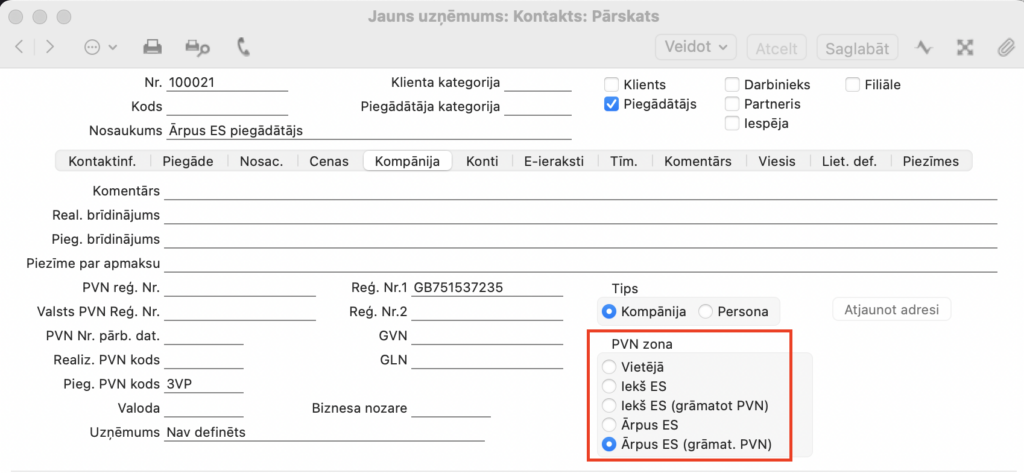The image size is (1024, 473).
Task: Click into the Komentārs input field
Action: 580,190
